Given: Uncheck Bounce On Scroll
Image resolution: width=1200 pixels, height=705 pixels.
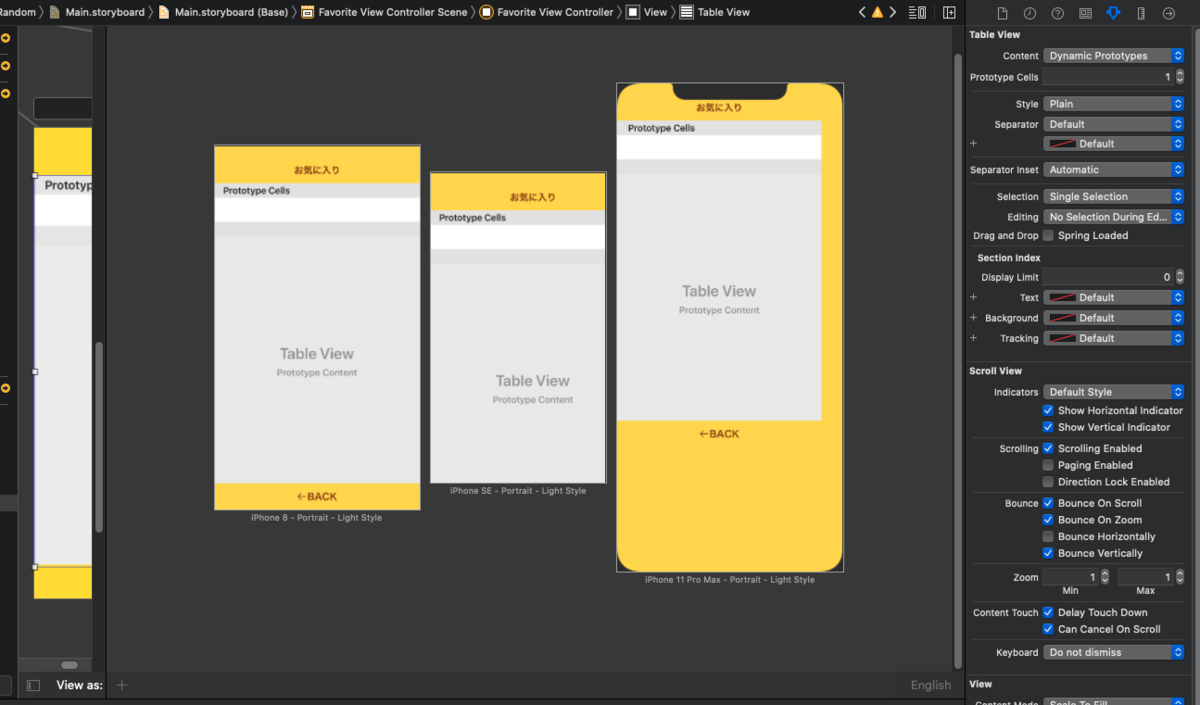Looking at the screenshot, I should click(1048, 503).
